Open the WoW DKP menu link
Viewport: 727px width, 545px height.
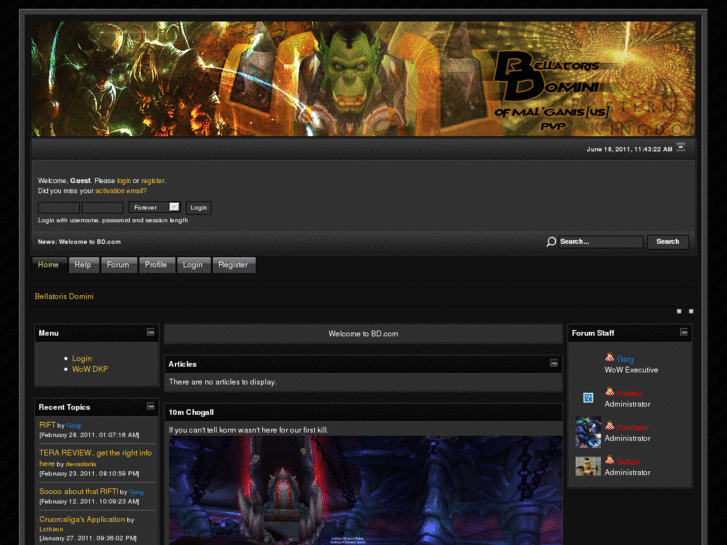(90, 369)
